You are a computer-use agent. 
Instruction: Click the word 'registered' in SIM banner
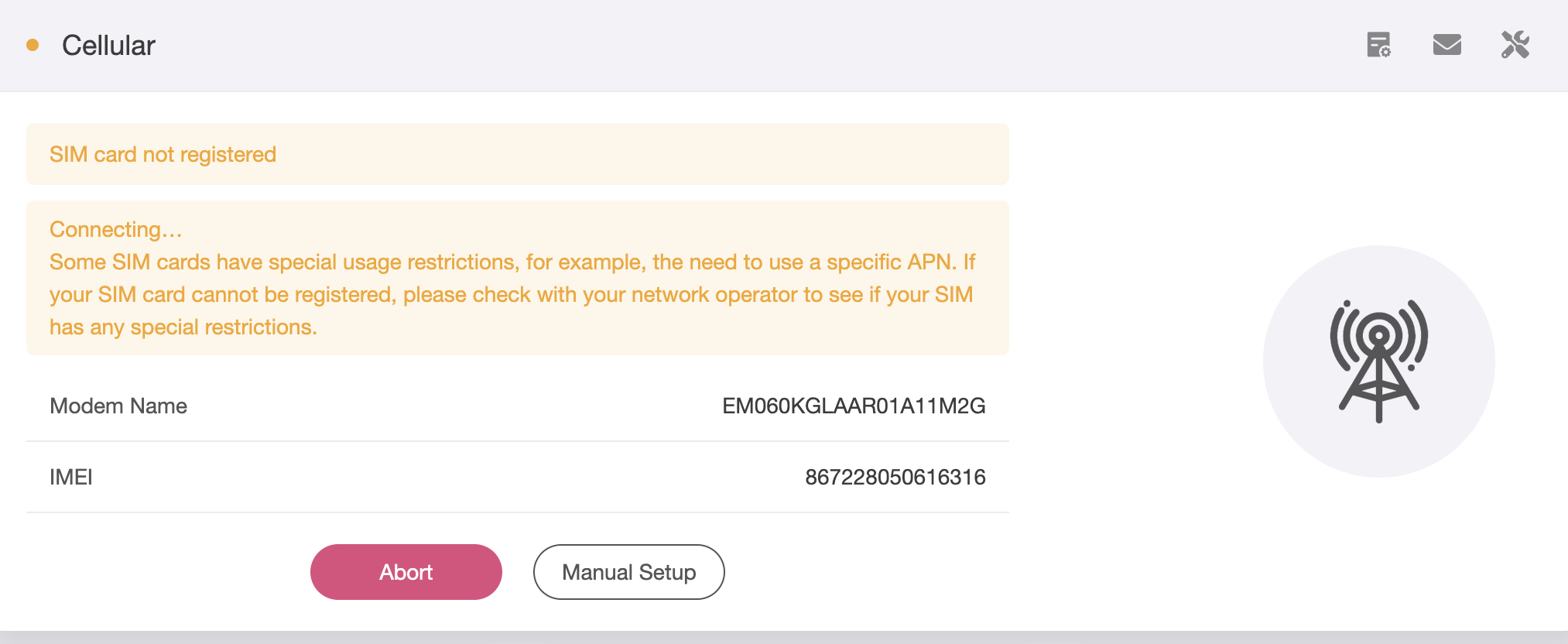coord(228,155)
